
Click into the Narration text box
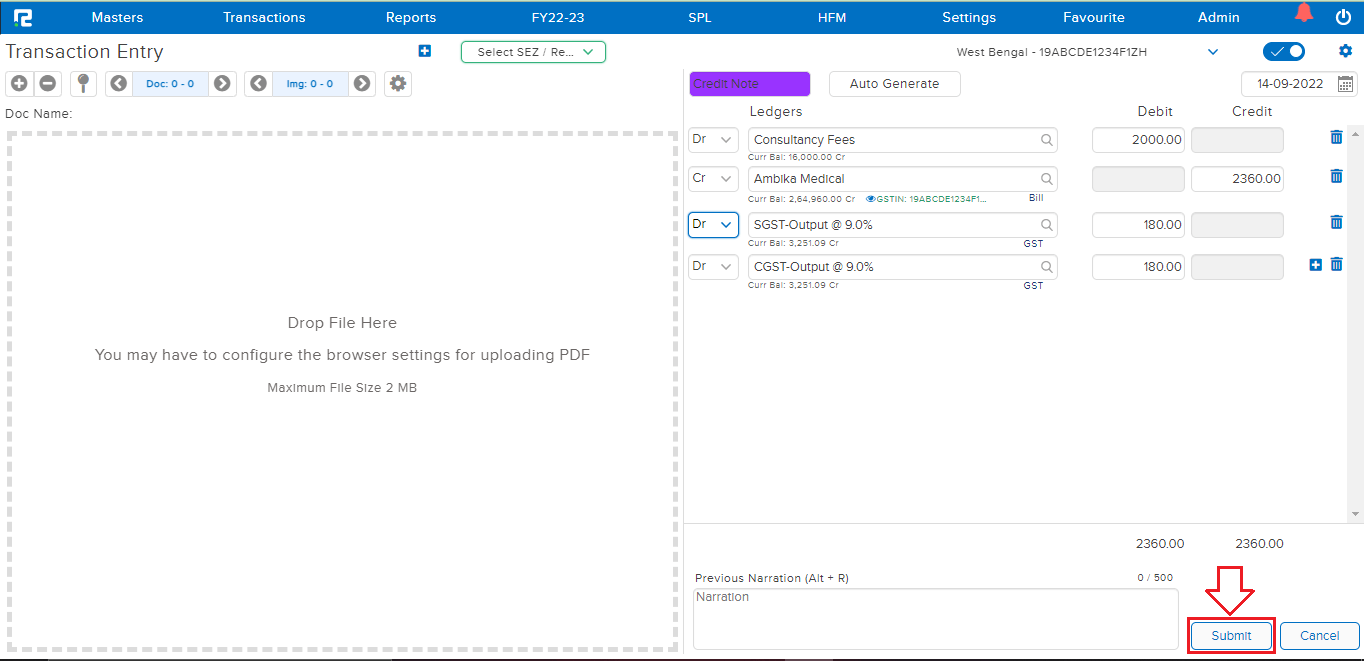[935, 618]
